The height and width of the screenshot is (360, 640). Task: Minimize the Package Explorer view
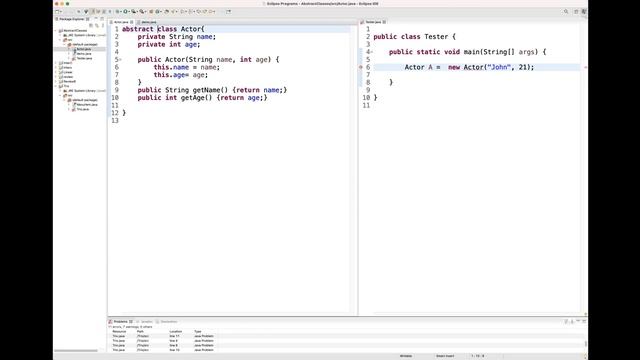[x=96, y=19]
